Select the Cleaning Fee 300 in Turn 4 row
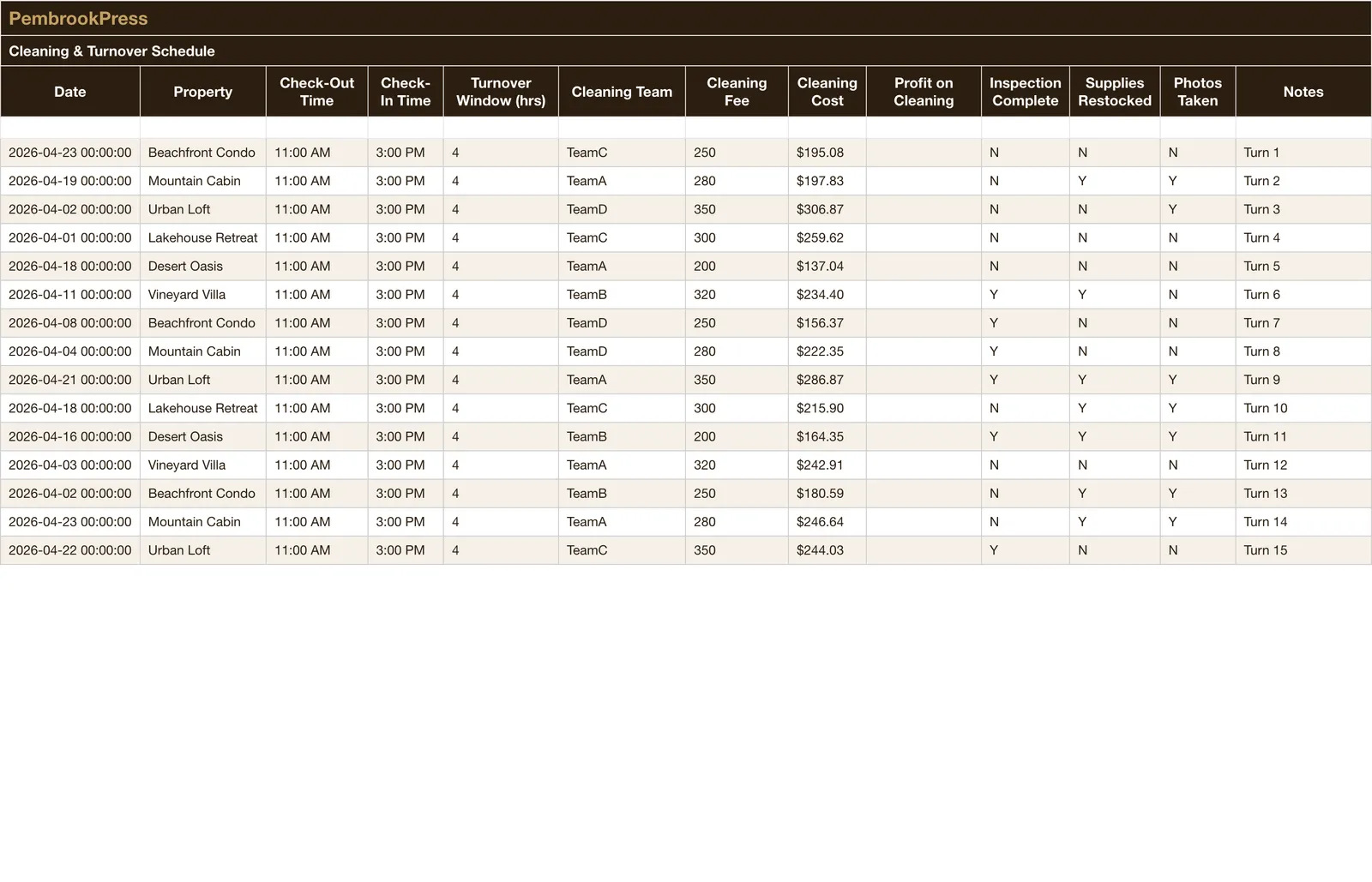The image size is (1372, 882). point(737,237)
